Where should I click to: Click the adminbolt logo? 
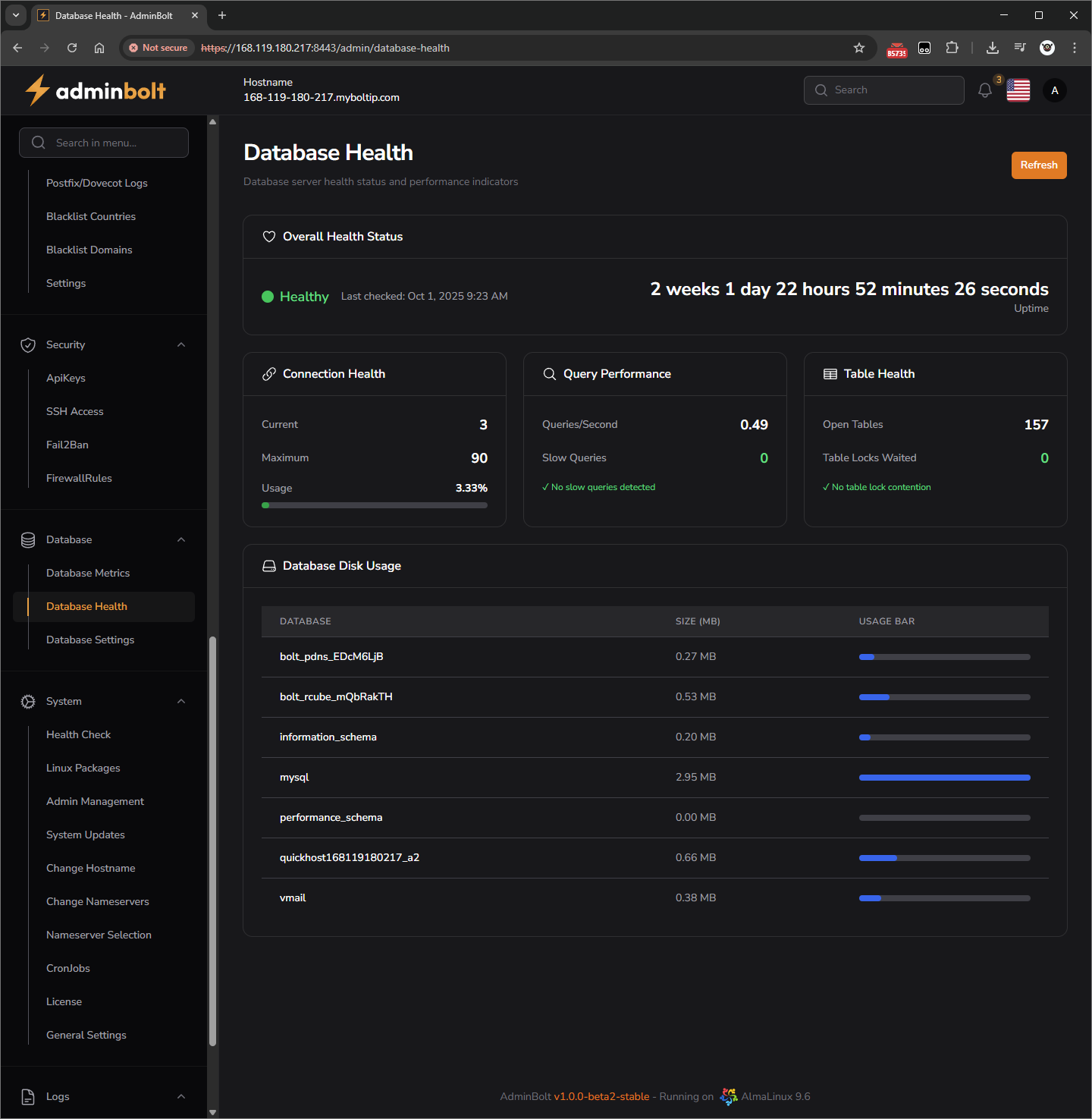pyautogui.click(x=96, y=91)
